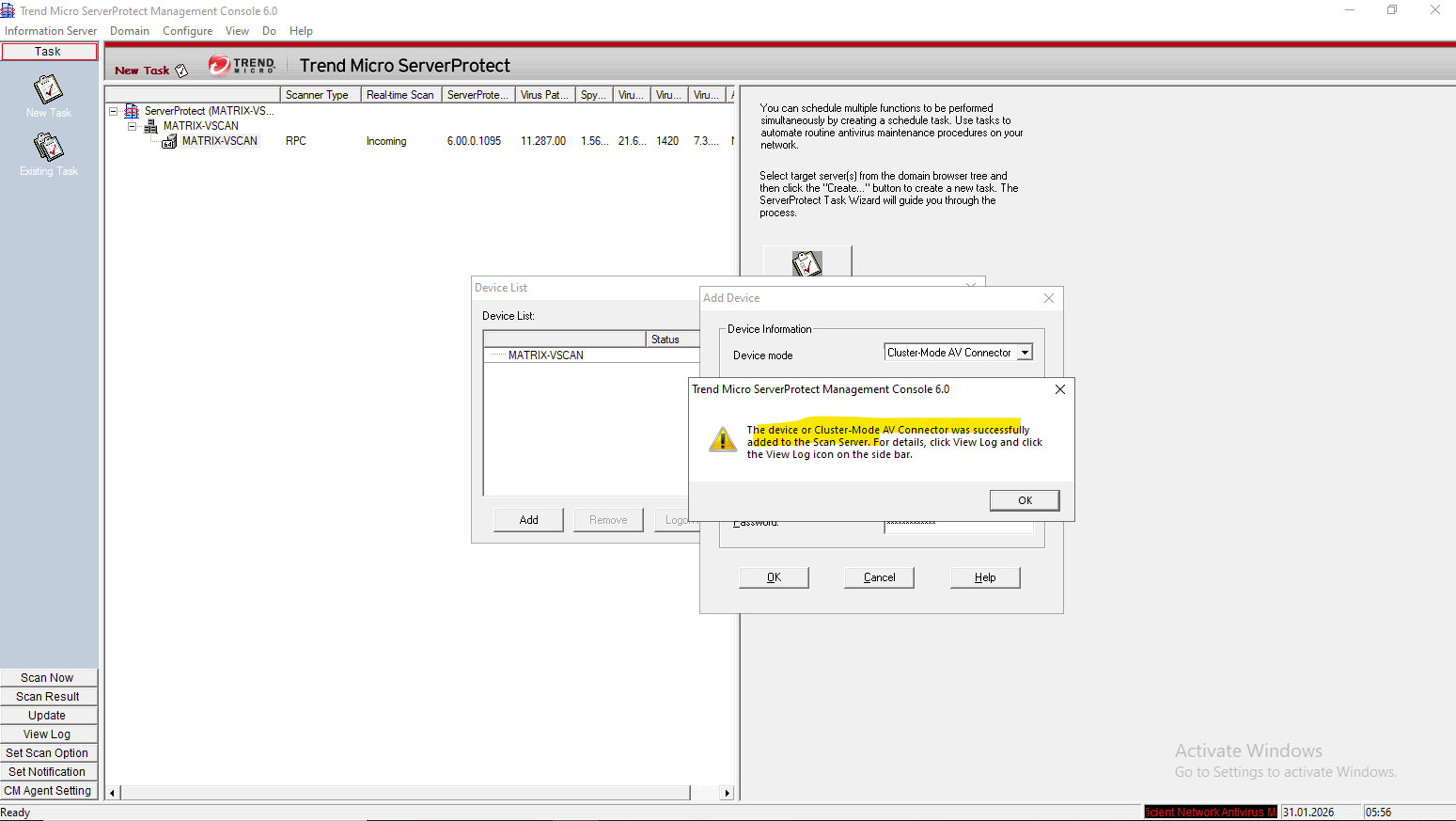The width and height of the screenshot is (1456, 821).
Task: Select the ServerProtect (MATRIX-VS... root node
Action: tap(210, 111)
